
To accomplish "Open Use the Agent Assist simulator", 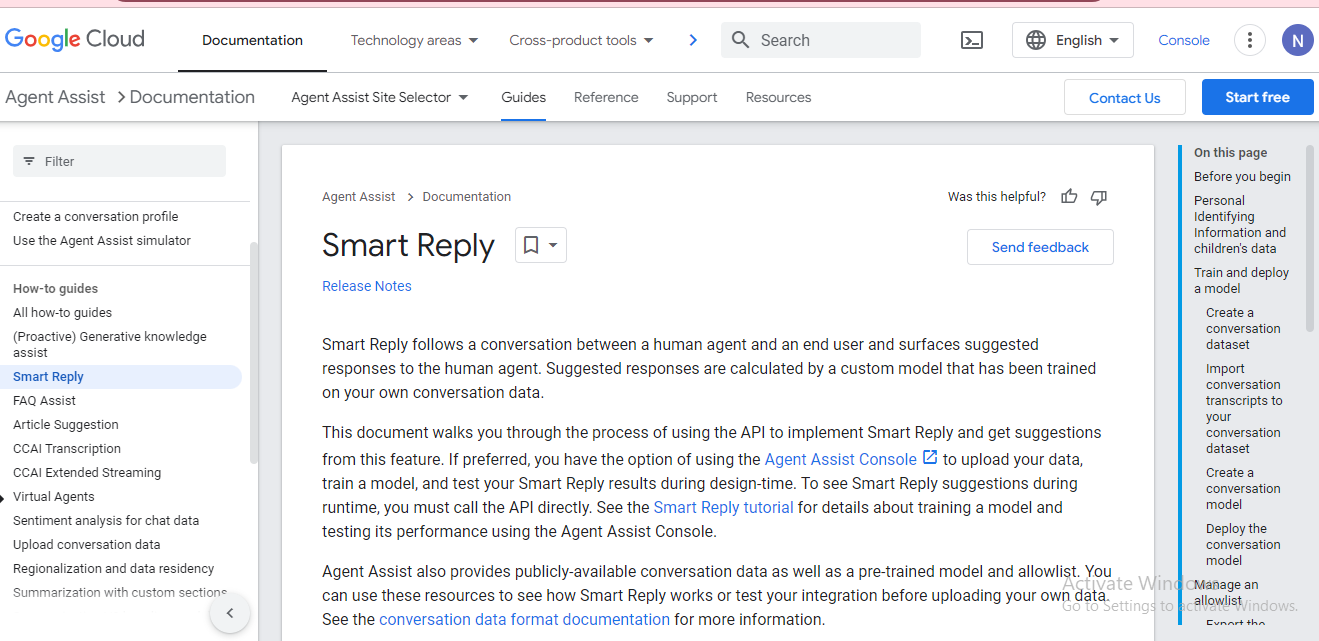I will 102,241.
